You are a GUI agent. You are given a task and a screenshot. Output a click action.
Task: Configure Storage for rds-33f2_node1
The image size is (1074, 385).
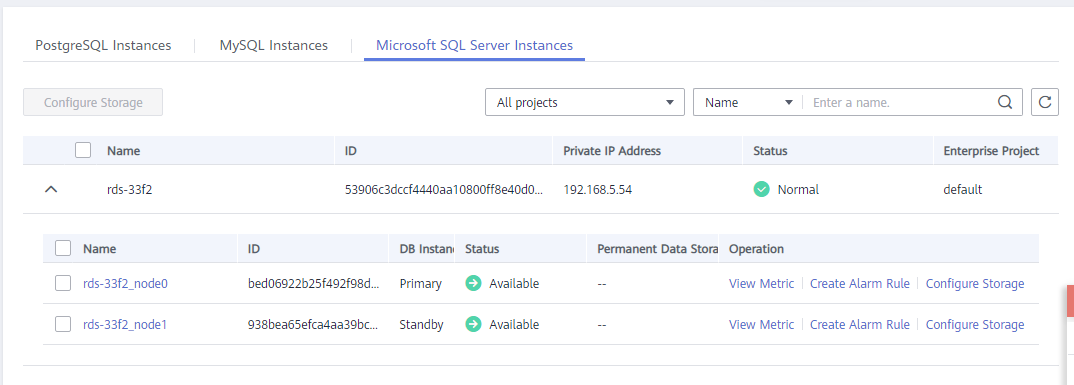coord(975,325)
